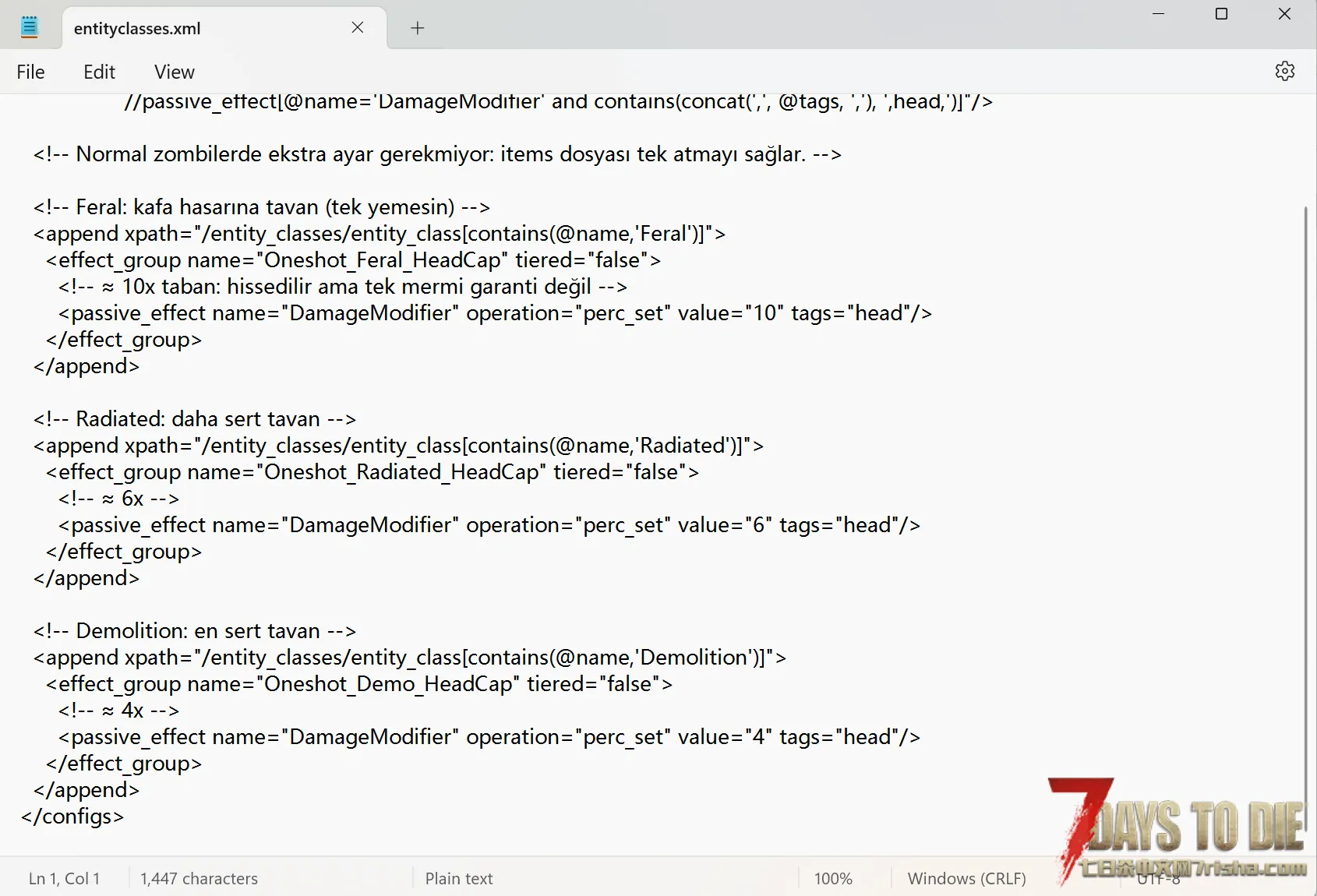Click the 100% zoom level indicator
The height and width of the screenshot is (896, 1317).
[833, 878]
